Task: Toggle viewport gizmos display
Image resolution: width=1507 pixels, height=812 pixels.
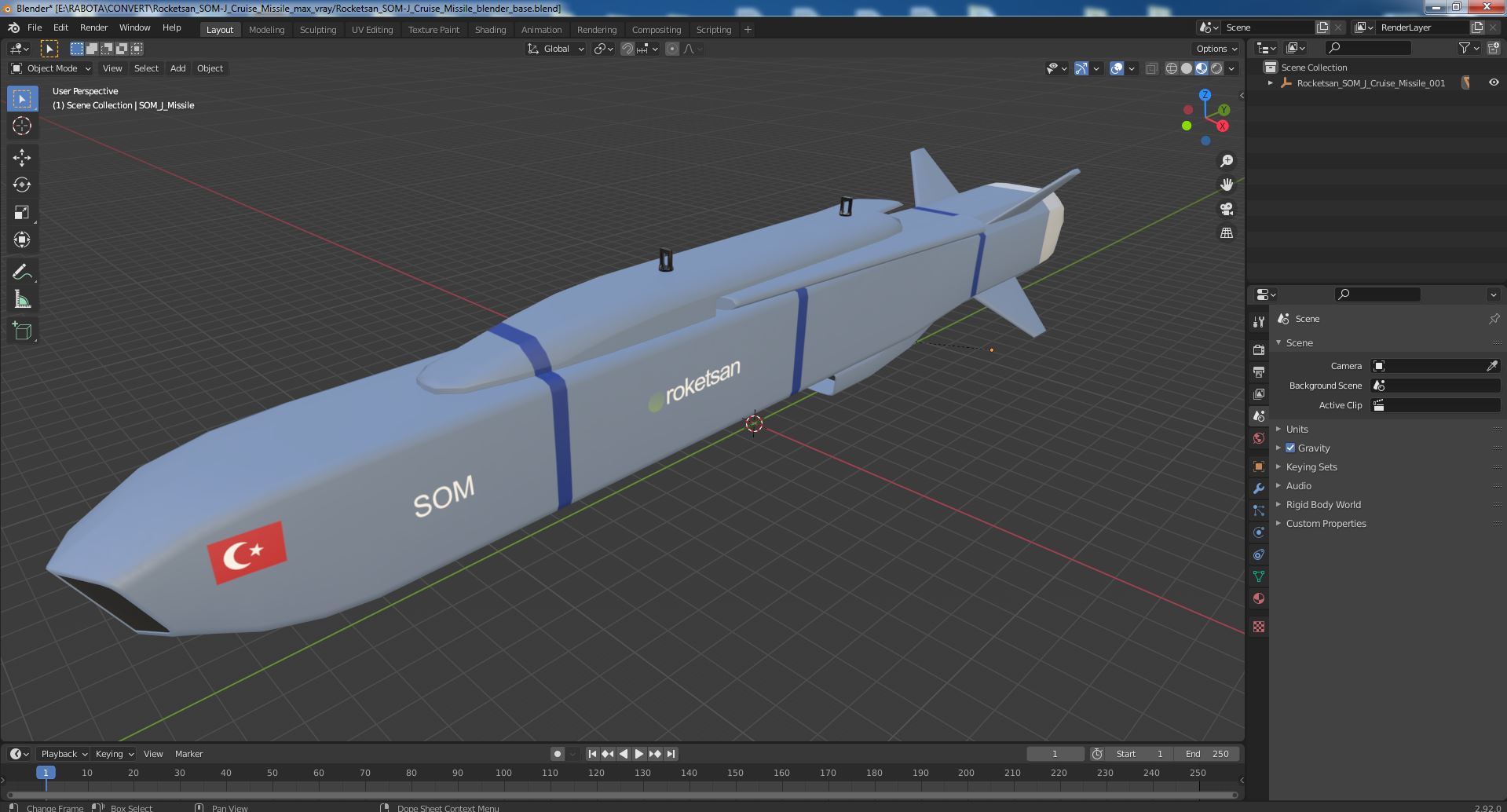Action: 1081,68
